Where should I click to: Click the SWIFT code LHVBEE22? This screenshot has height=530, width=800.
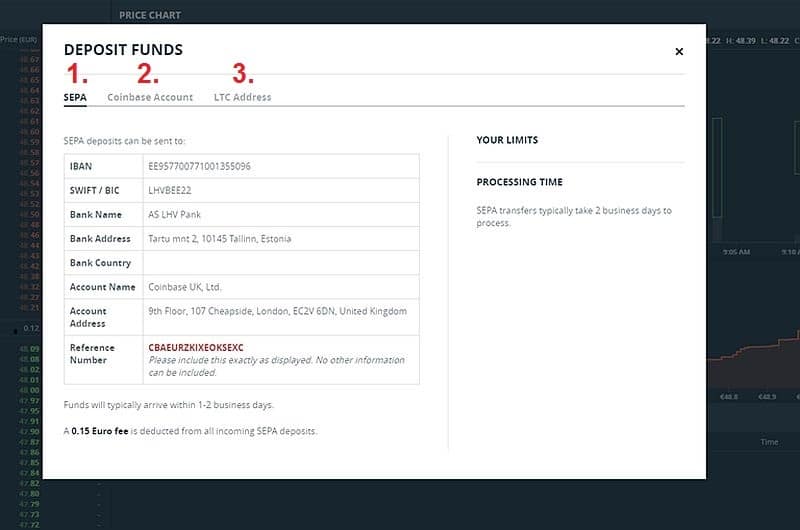pos(170,190)
